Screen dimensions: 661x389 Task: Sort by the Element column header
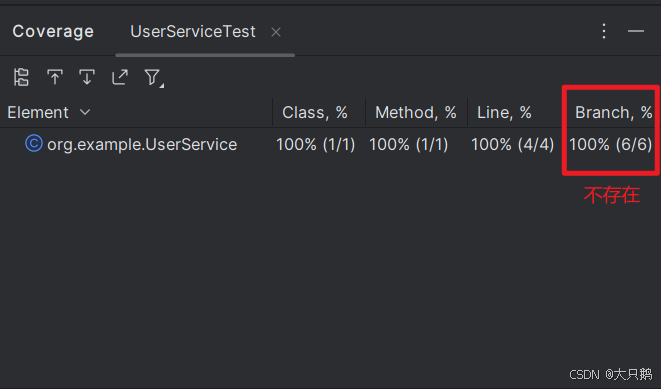38,113
